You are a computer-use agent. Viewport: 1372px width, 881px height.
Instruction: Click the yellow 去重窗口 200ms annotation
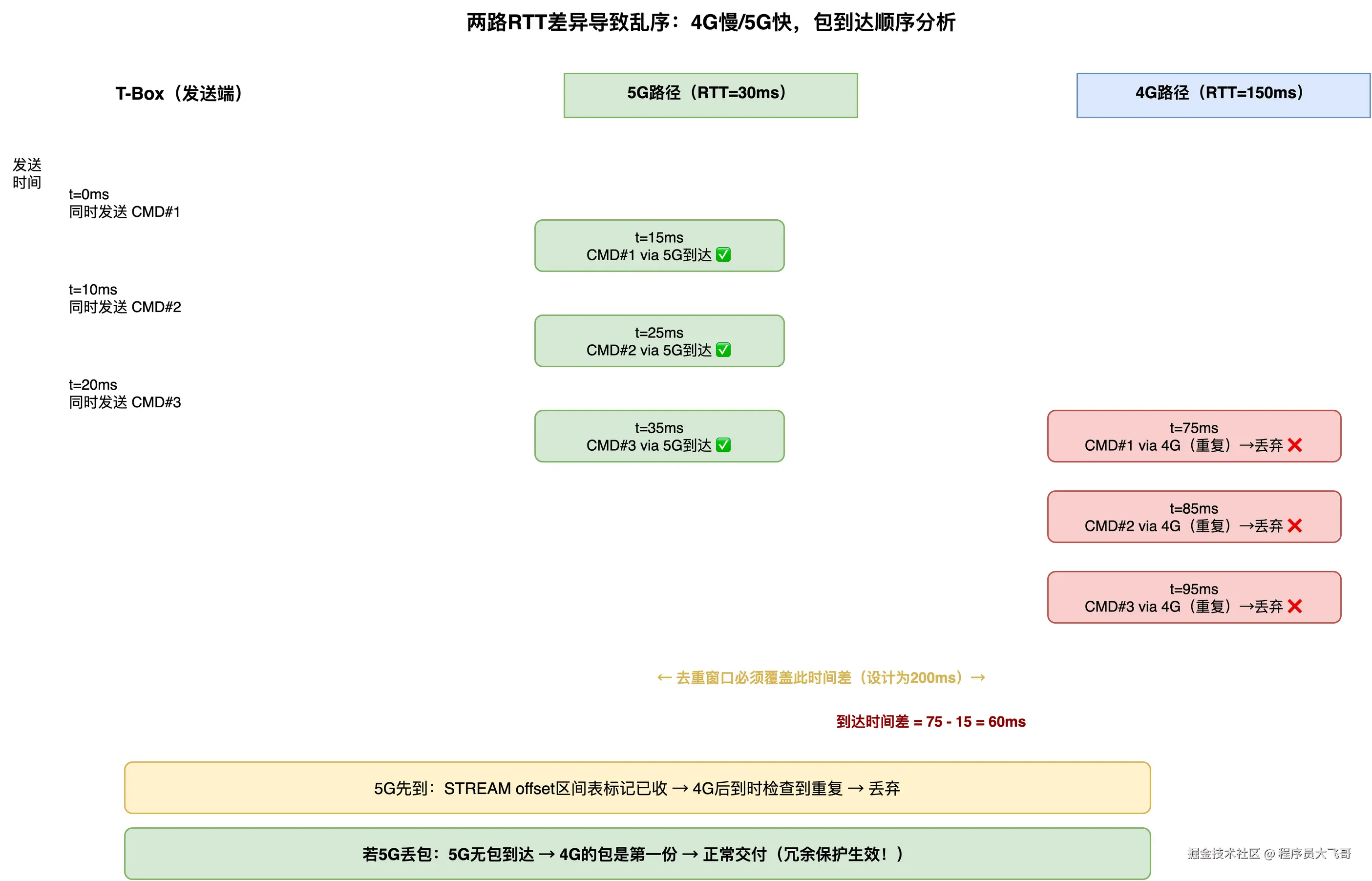pos(821,678)
